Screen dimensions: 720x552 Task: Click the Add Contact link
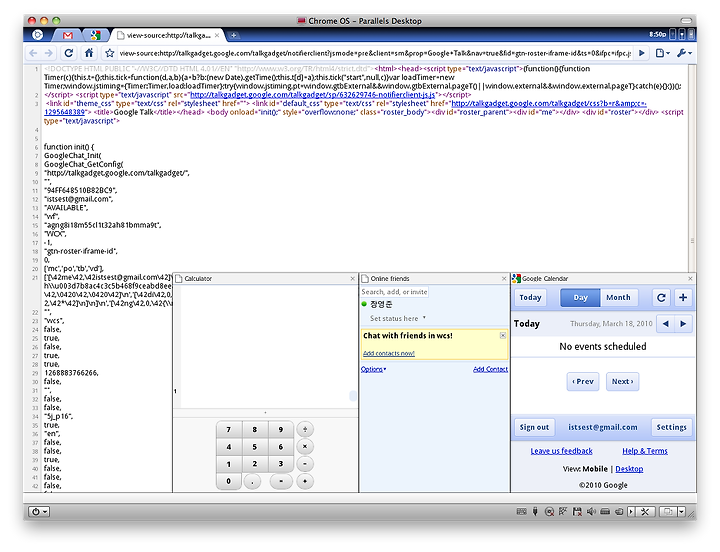490,369
